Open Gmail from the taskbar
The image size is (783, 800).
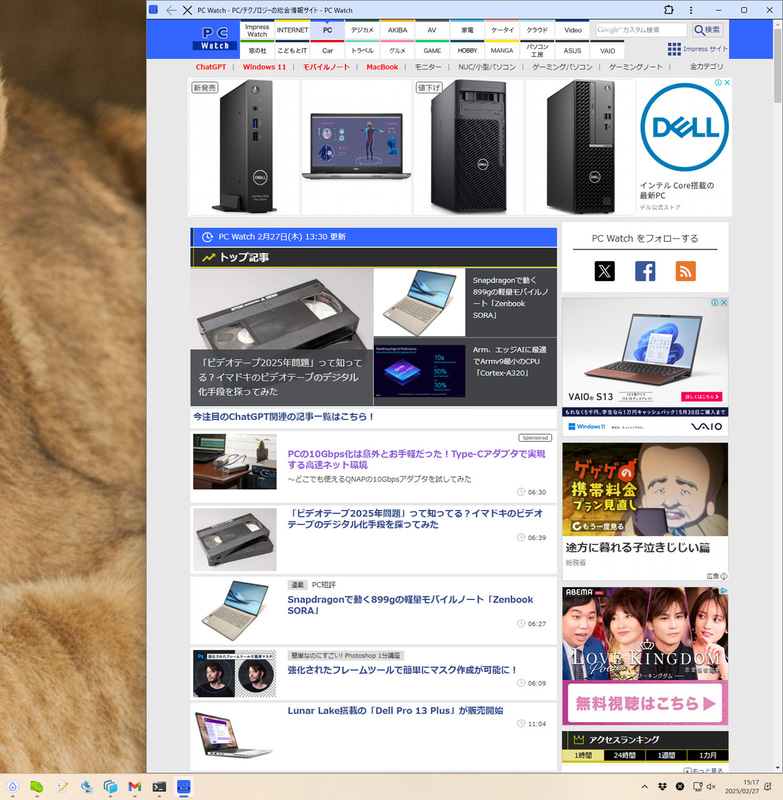[x=135, y=787]
